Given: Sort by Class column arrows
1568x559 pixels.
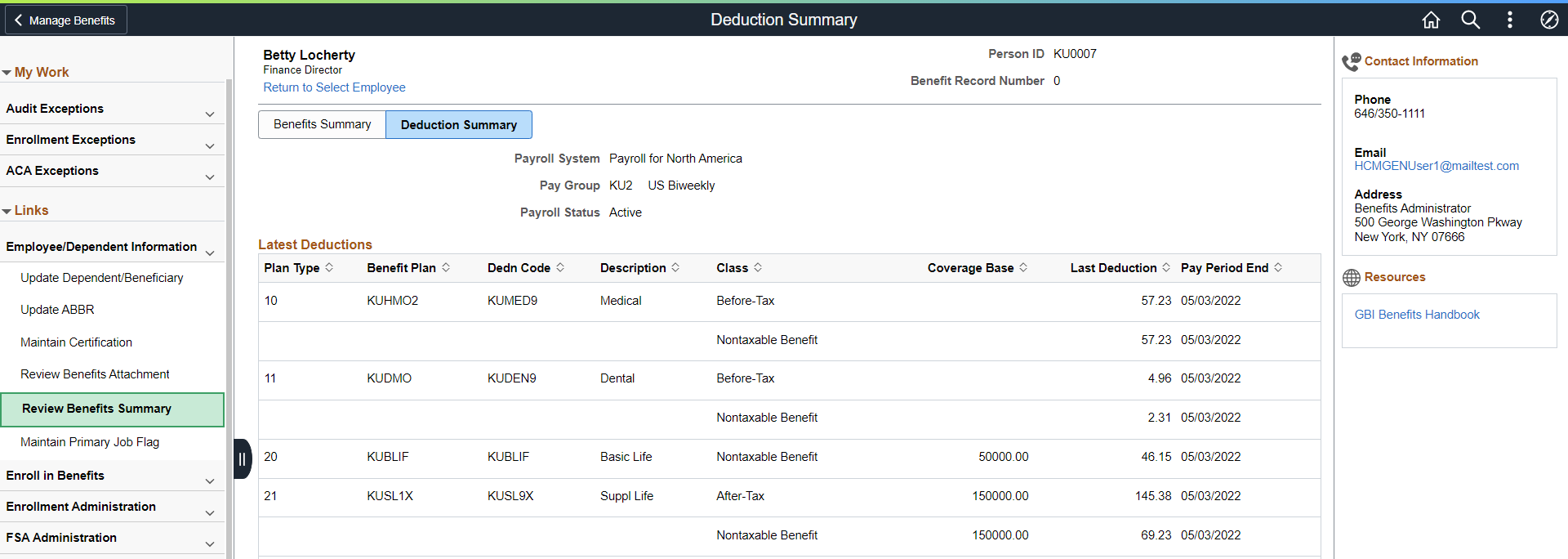Looking at the screenshot, I should (x=758, y=267).
